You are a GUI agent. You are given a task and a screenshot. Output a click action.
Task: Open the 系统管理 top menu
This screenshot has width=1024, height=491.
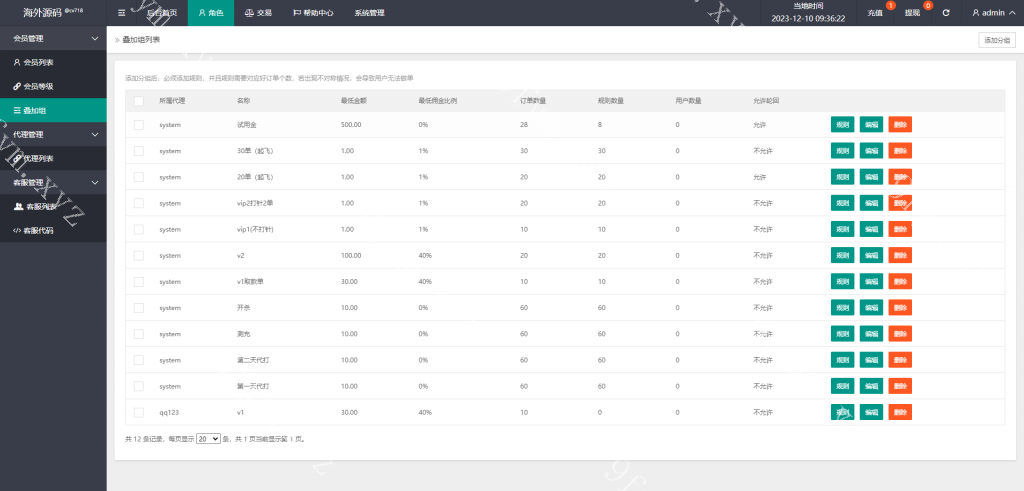[x=369, y=13]
